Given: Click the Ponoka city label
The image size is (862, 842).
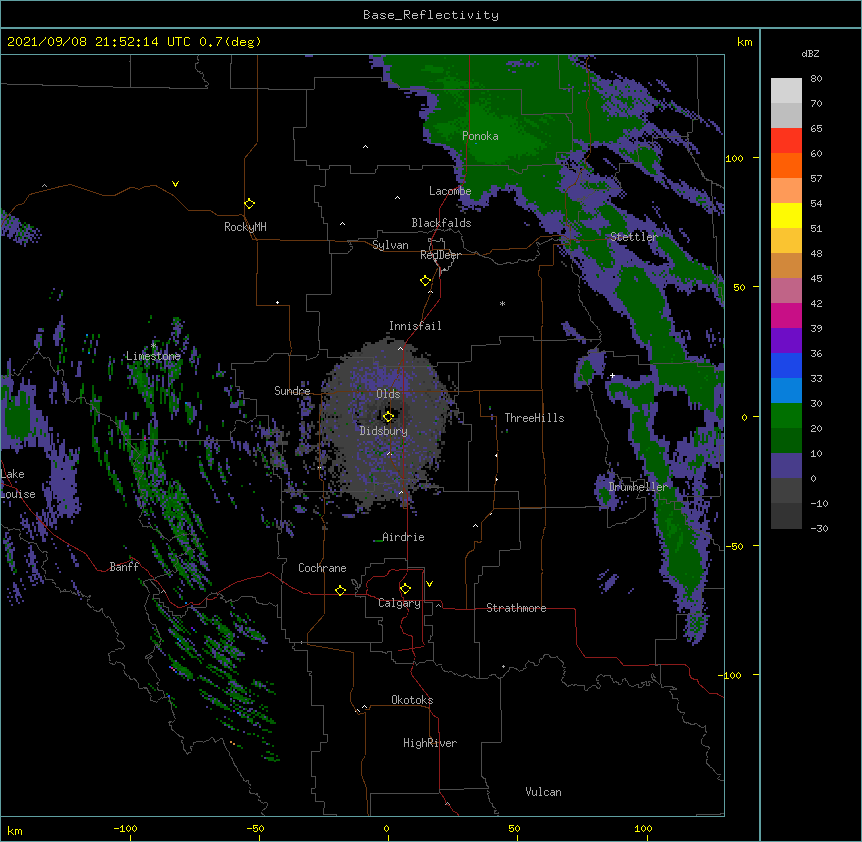Looking at the screenshot, I should click(480, 136).
